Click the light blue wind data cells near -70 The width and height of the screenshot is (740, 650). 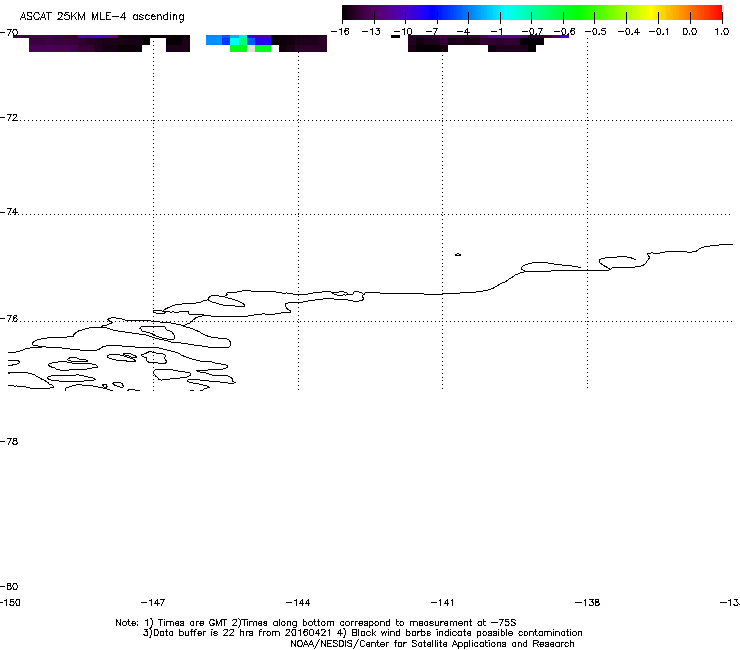[x=214, y=40]
